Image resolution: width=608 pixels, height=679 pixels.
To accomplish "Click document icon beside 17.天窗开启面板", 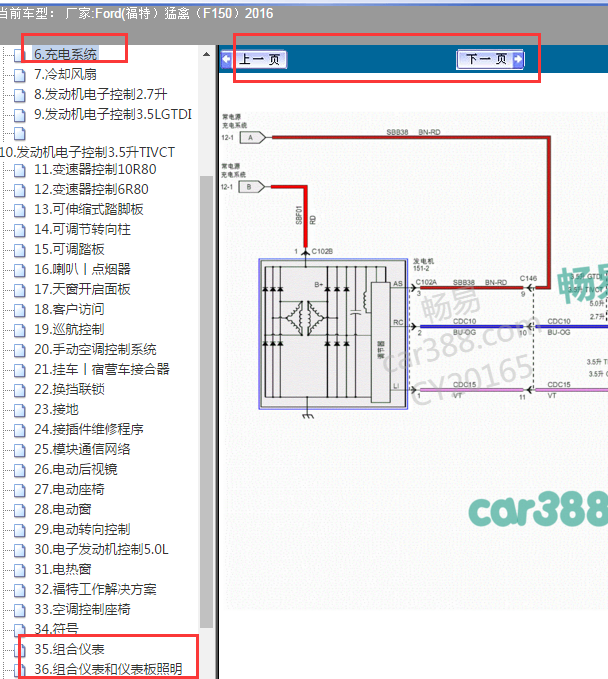I will [x=19, y=290].
